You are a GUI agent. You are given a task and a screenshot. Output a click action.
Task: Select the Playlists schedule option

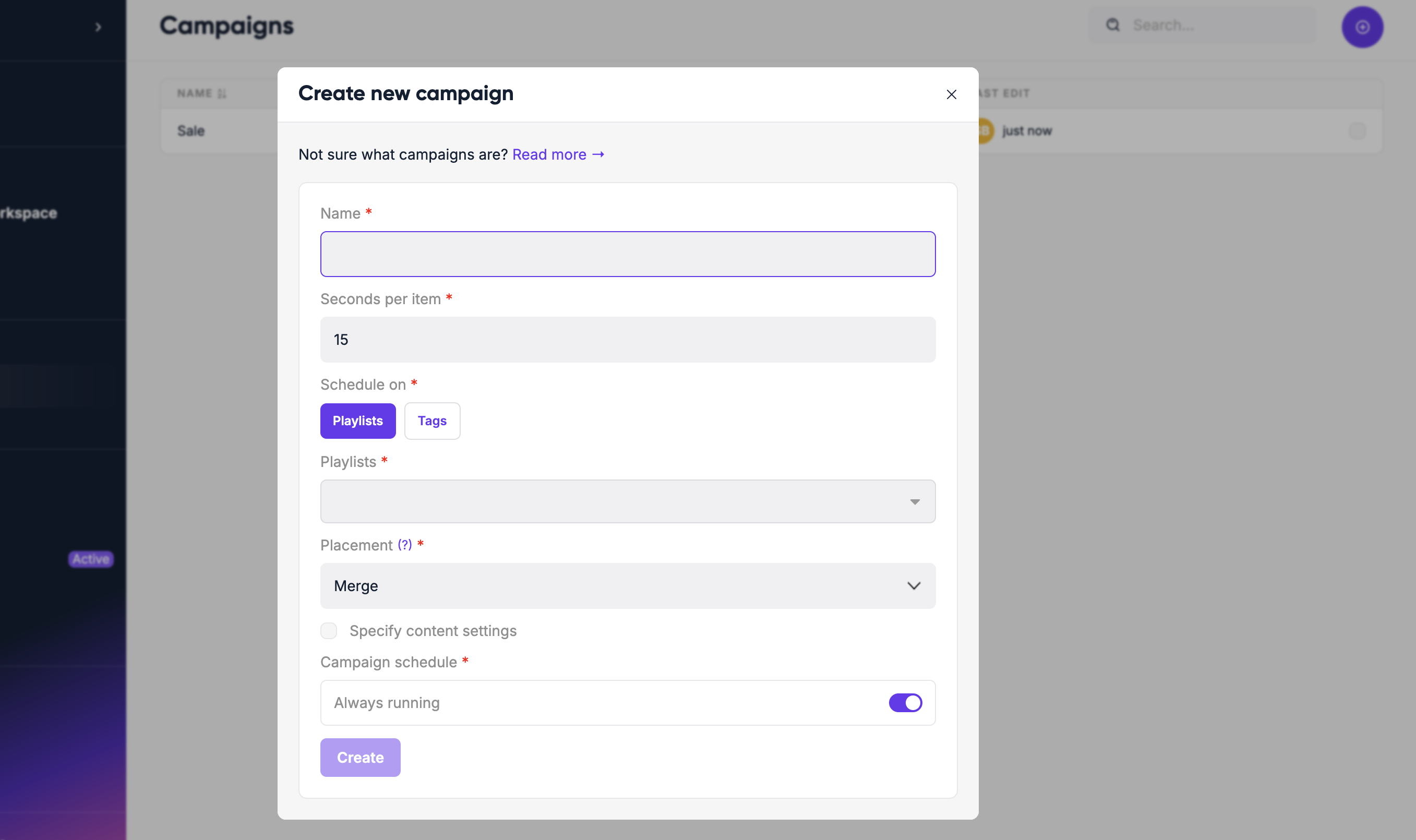(358, 421)
